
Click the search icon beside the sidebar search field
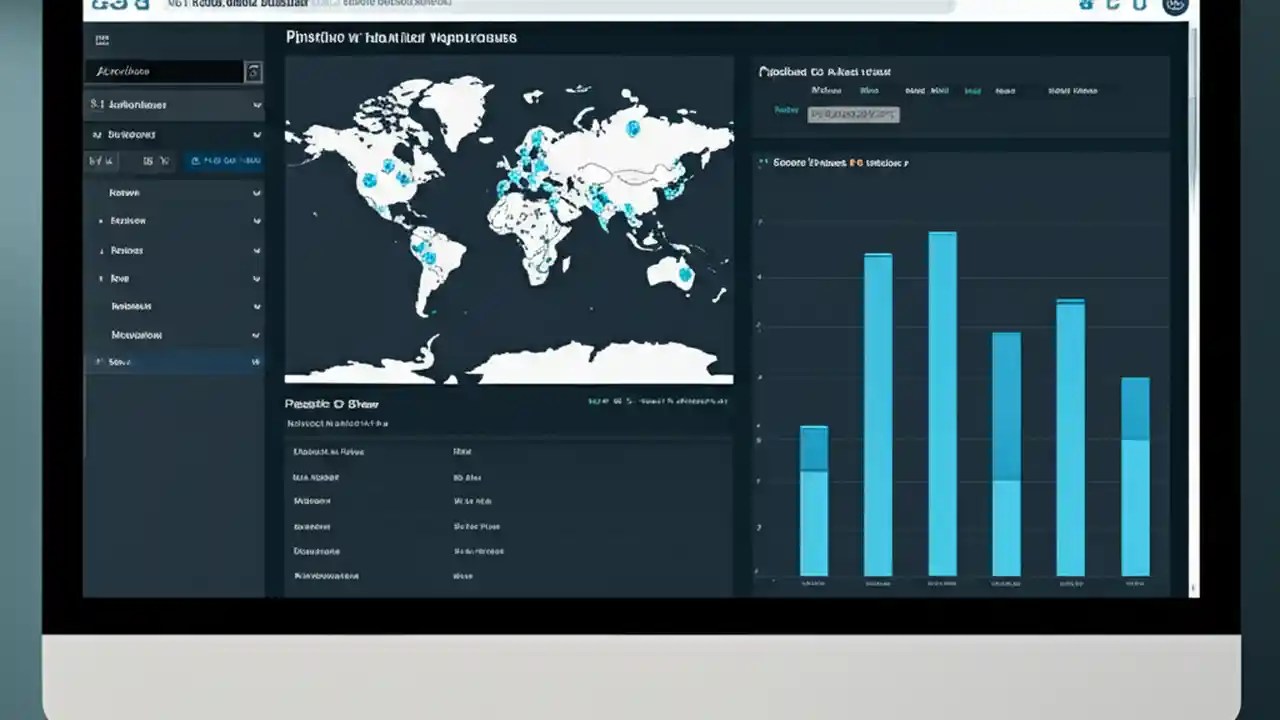[x=254, y=71]
